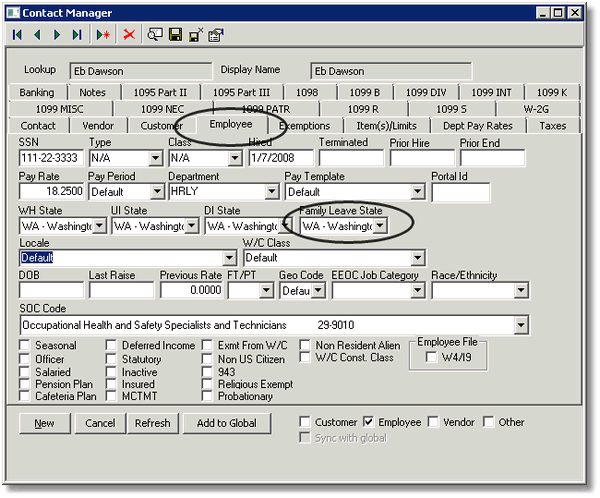The height and width of the screenshot is (498, 600).
Task: Expand the WH State dropdown
Action: (99, 226)
